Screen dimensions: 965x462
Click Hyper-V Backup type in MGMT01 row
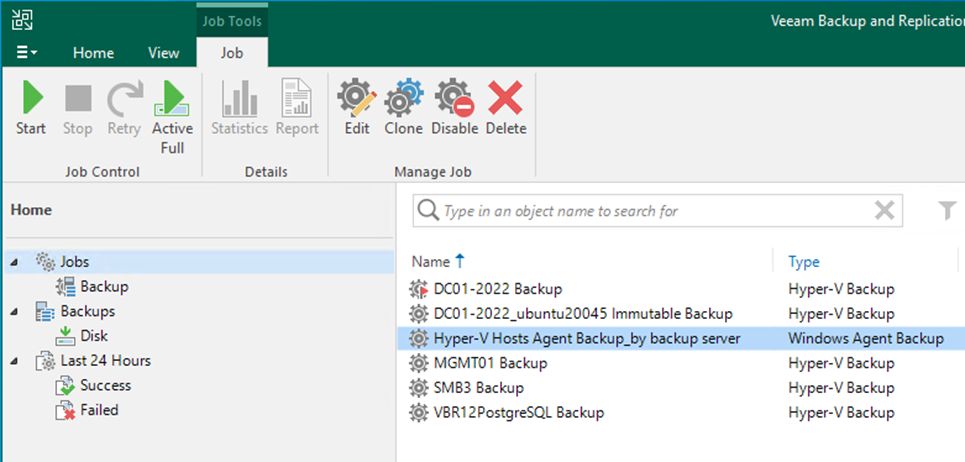[841, 363]
